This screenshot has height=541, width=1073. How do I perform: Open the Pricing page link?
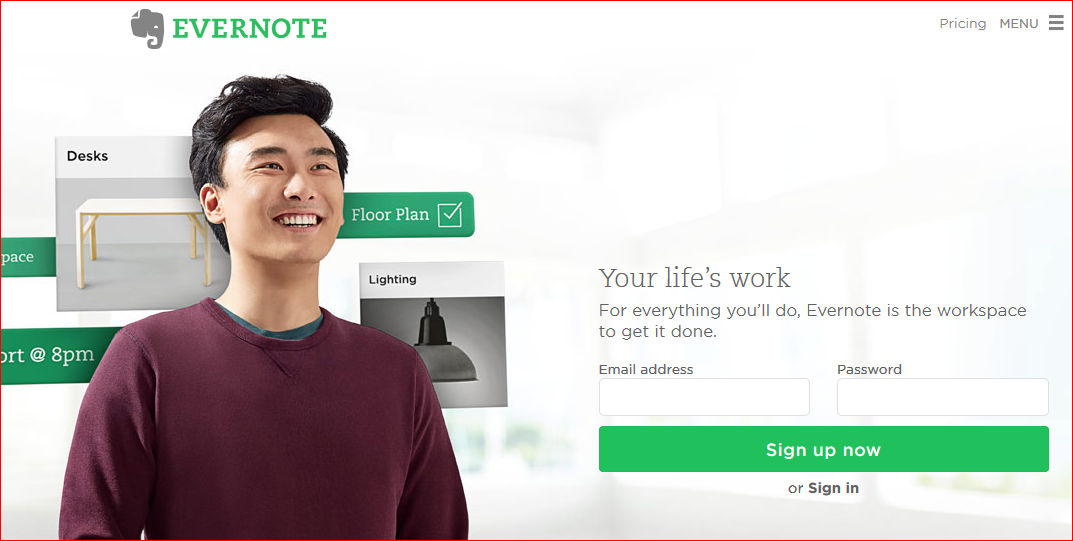coord(963,23)
